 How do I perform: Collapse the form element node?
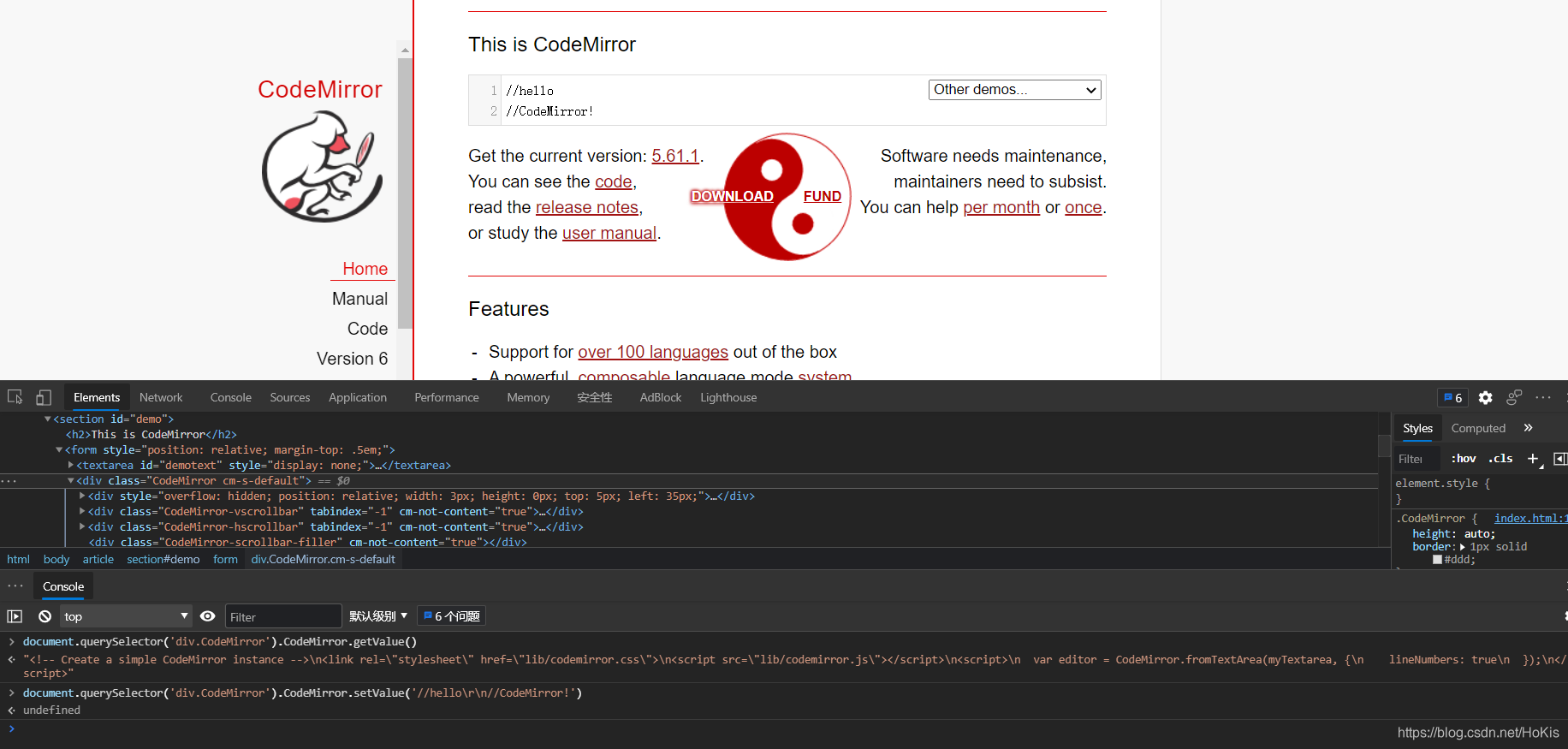[x=59, y=449]
